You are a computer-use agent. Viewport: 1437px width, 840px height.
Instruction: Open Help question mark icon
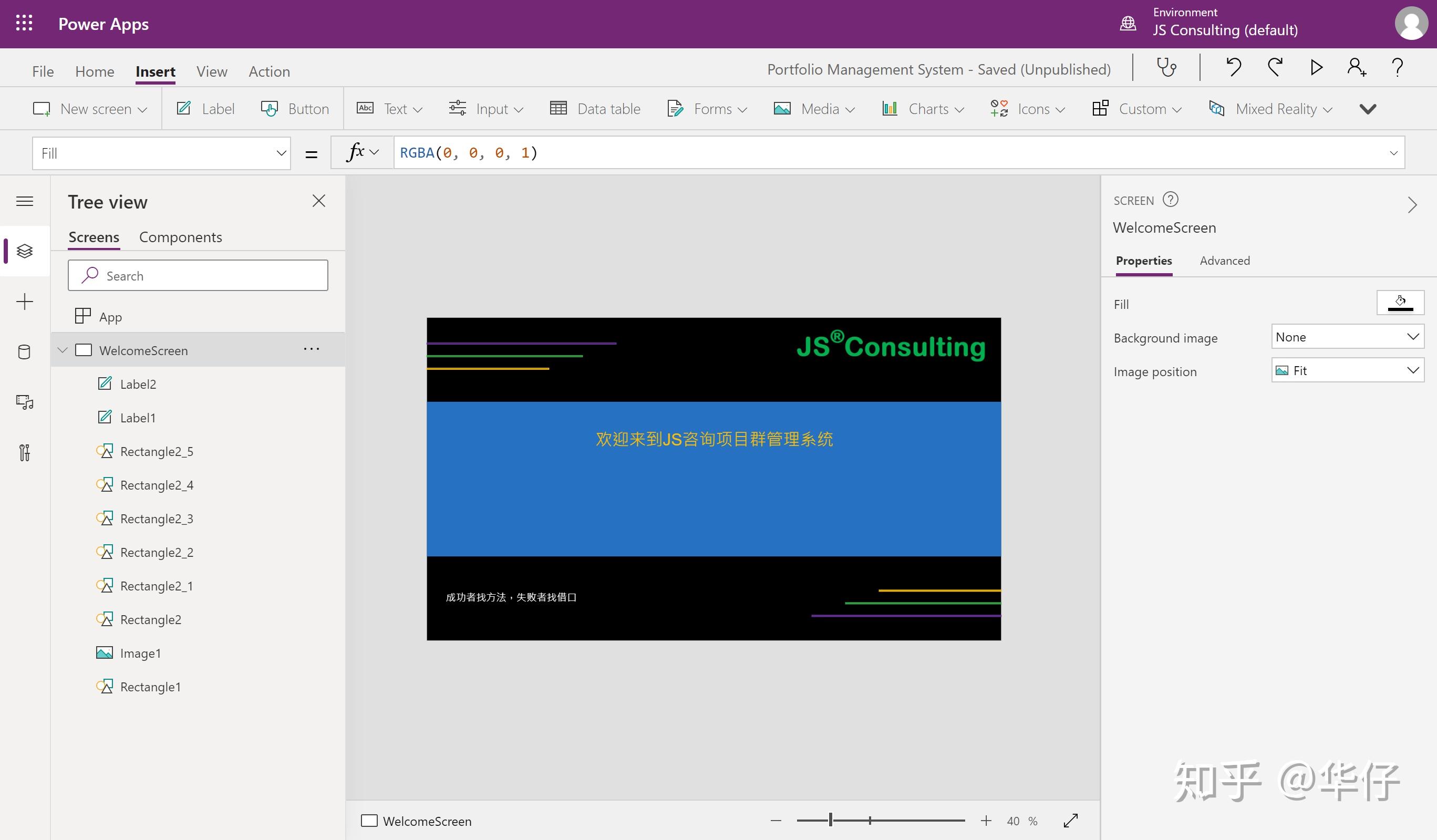pos(1397,68)
